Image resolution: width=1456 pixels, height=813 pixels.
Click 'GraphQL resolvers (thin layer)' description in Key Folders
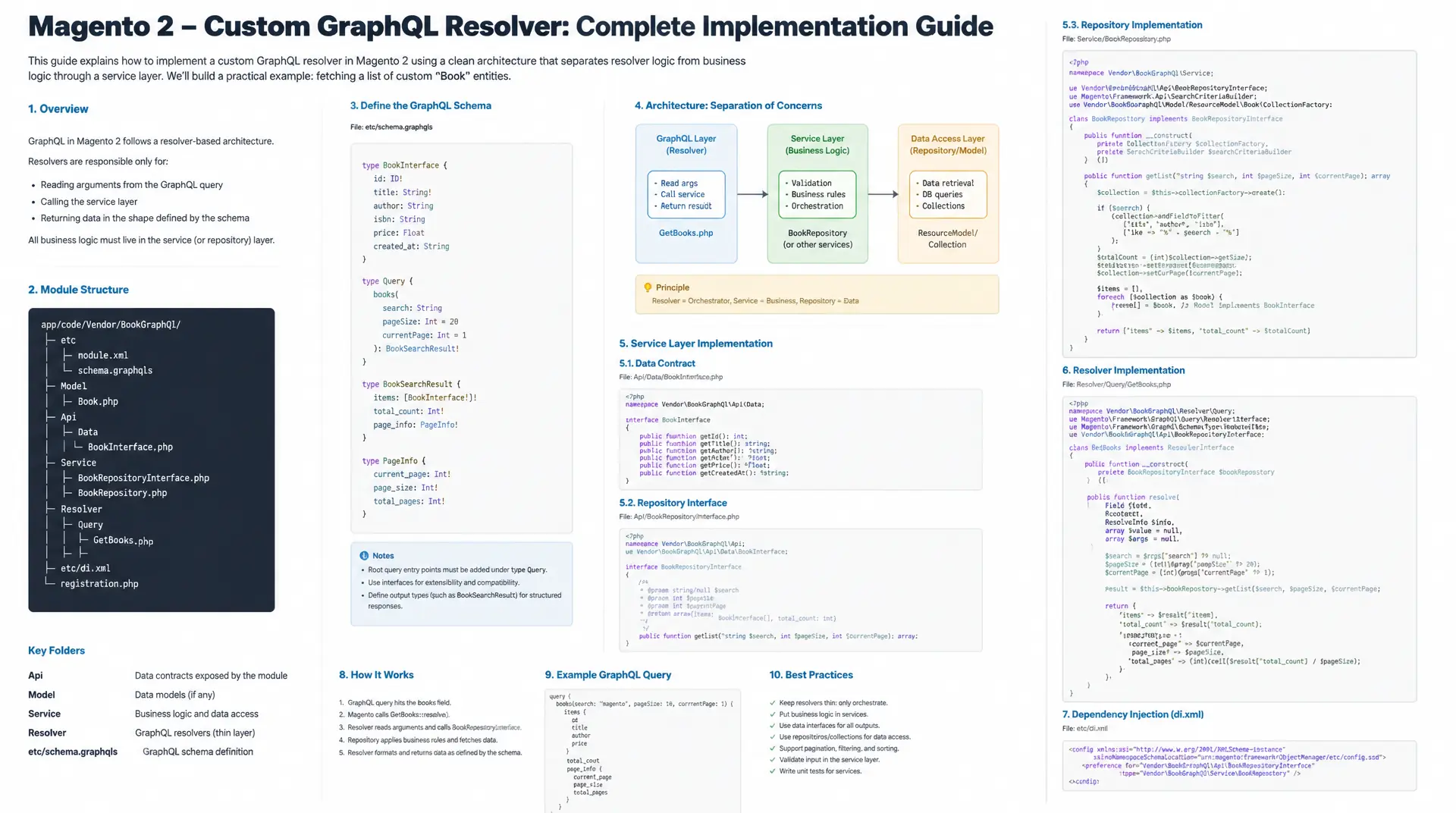pos(195,733)
